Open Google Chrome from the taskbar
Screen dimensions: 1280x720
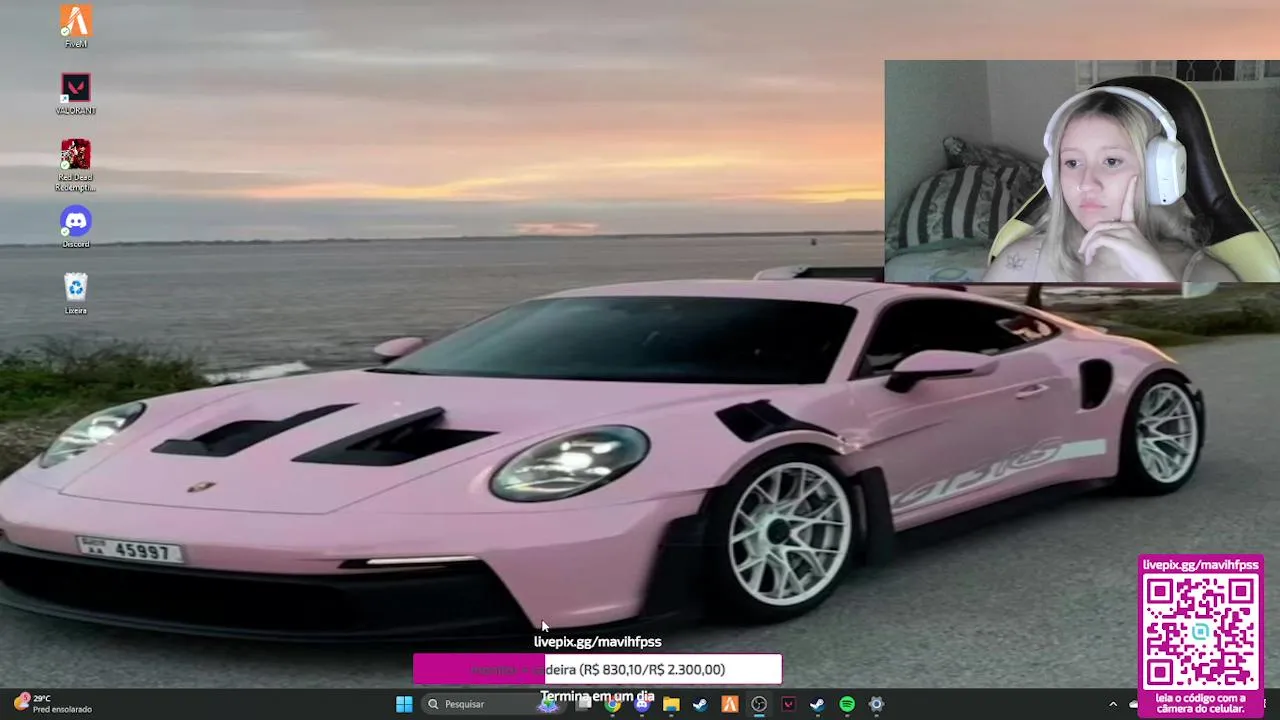click(x=613, y=704)
